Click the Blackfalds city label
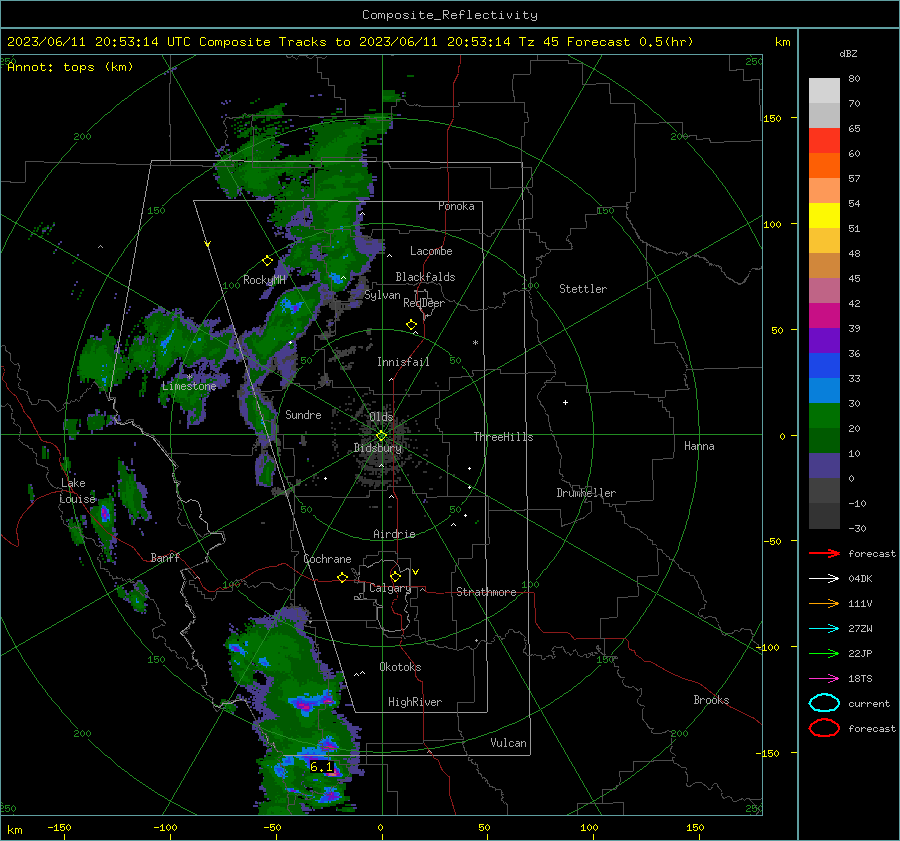Image resolution: width=900 pixels, height=841 pixels. pyautogui.click(x=425, y=277)
